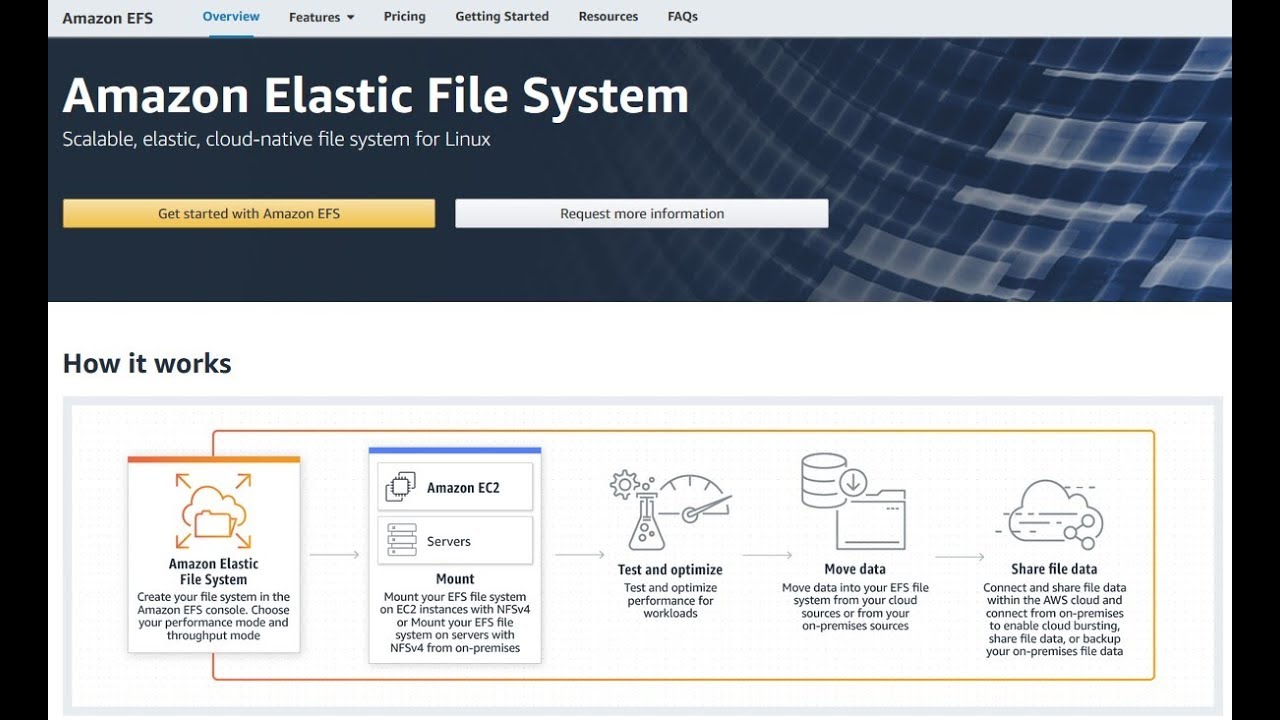Viewport: 1280px width, 720px height.
Task: Click the 'Connect and share file data' description
Action: click(1054, 620)
